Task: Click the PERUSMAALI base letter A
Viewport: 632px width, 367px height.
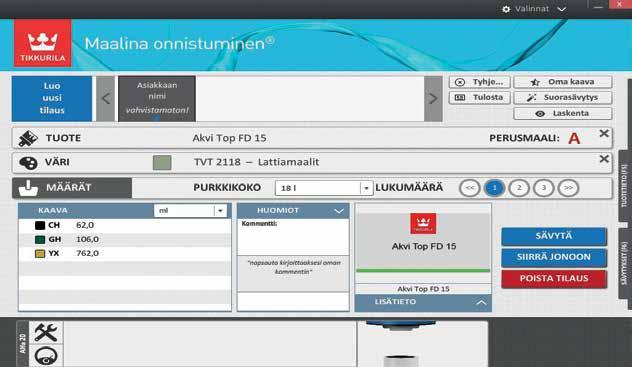Action: pos(574,139)
